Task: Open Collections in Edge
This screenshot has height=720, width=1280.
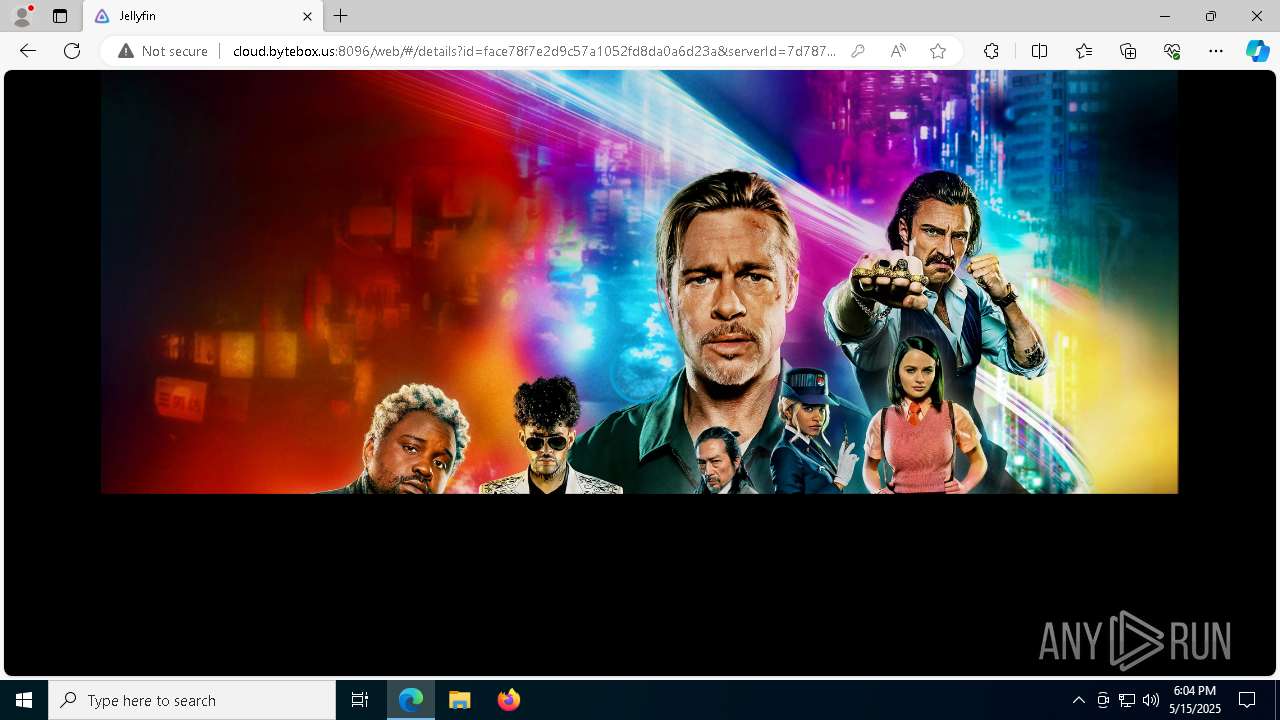Action: pyautogui.click(x=1128, y=51)
